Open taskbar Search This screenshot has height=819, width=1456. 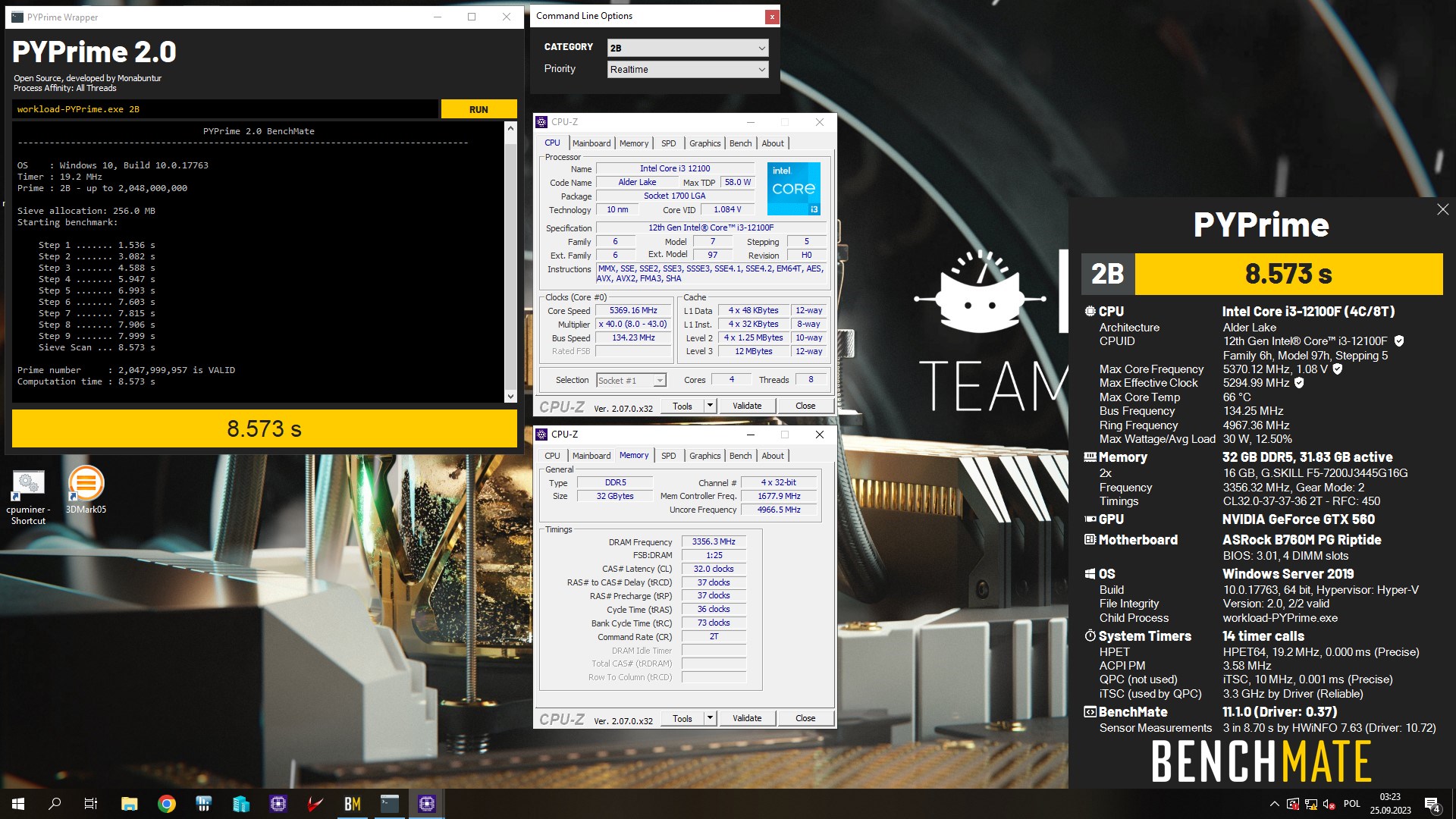[x=55, y=804]
